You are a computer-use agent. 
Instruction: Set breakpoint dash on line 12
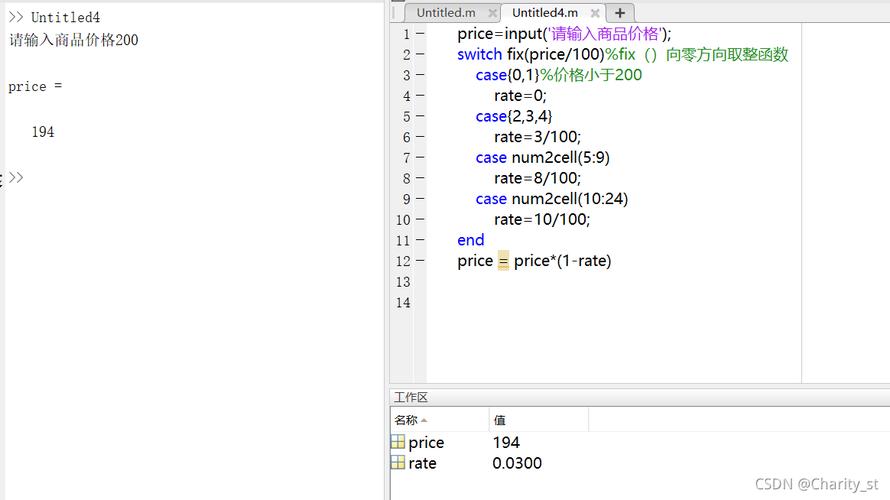(x=420, y=261)
